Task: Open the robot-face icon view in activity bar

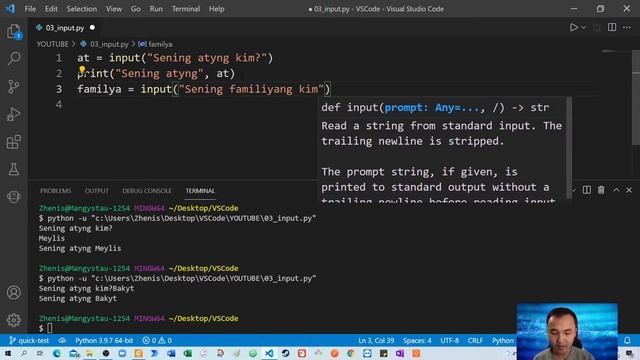Action: 13,197
